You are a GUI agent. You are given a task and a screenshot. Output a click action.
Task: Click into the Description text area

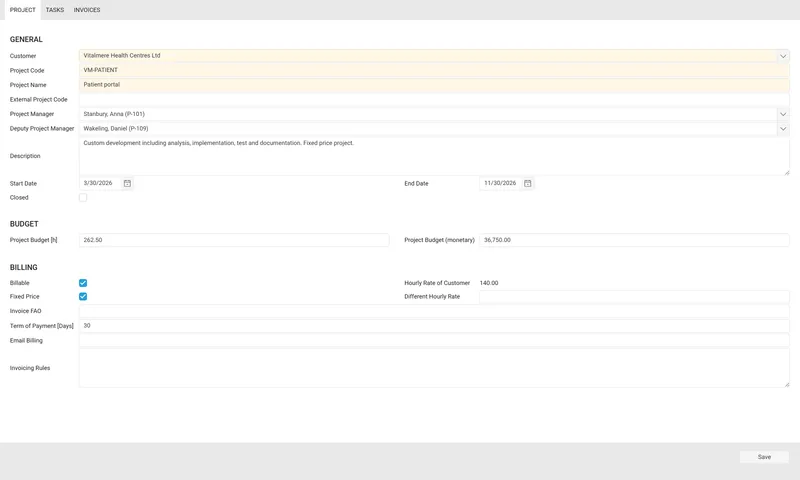(x=434, y=156)
